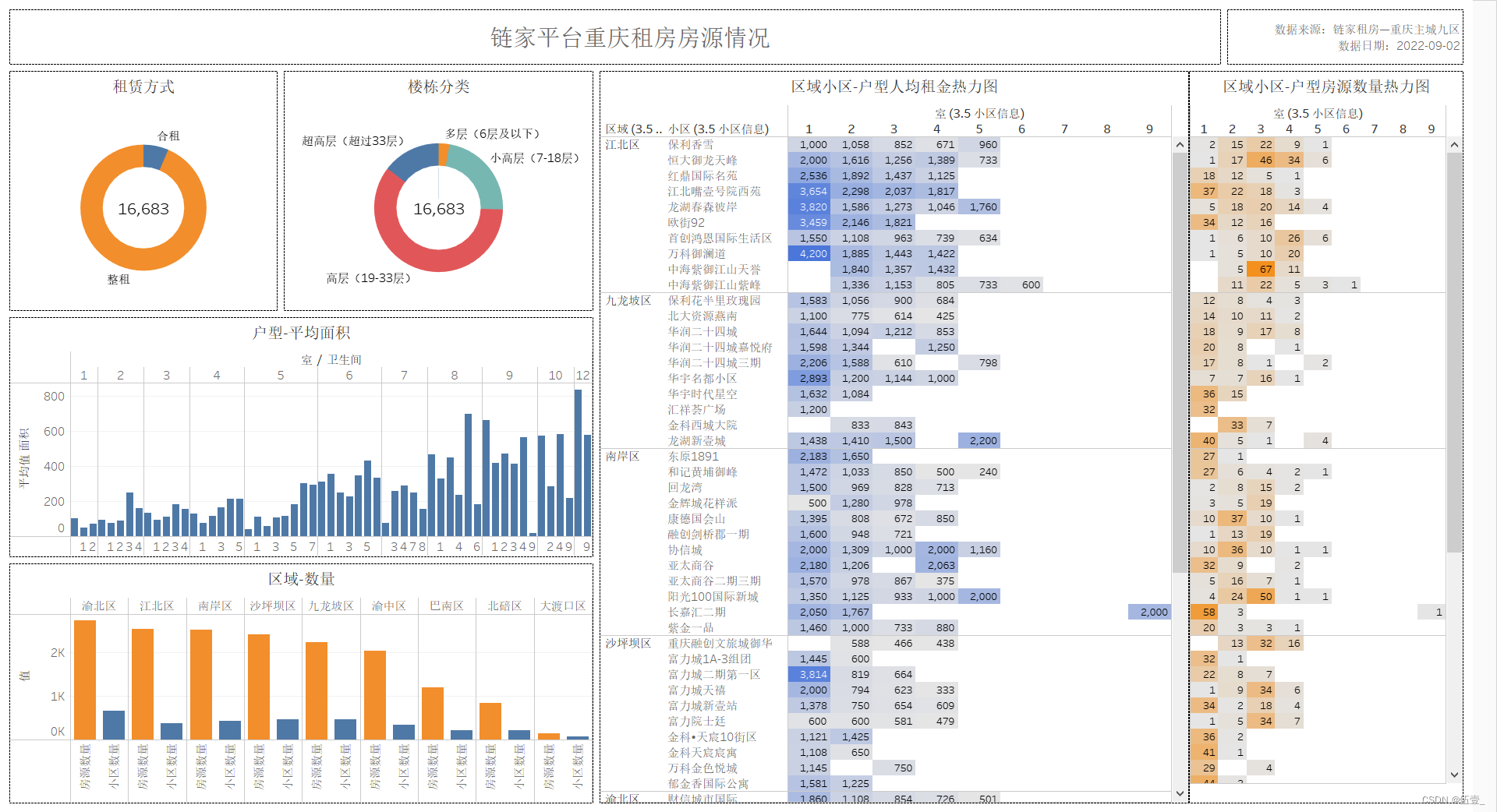Click the 3,814 cell in the 富力城二期第一区 row
The width and height of the screenshot is (1497, 812).
pos(809,675)
